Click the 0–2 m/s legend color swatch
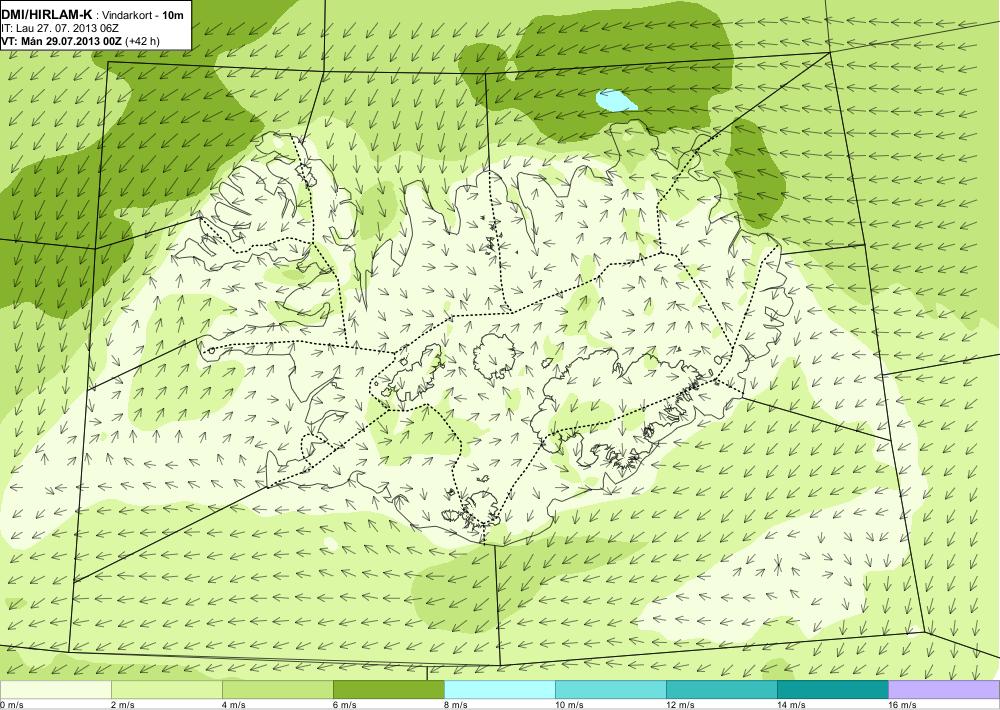 point(55,690)
